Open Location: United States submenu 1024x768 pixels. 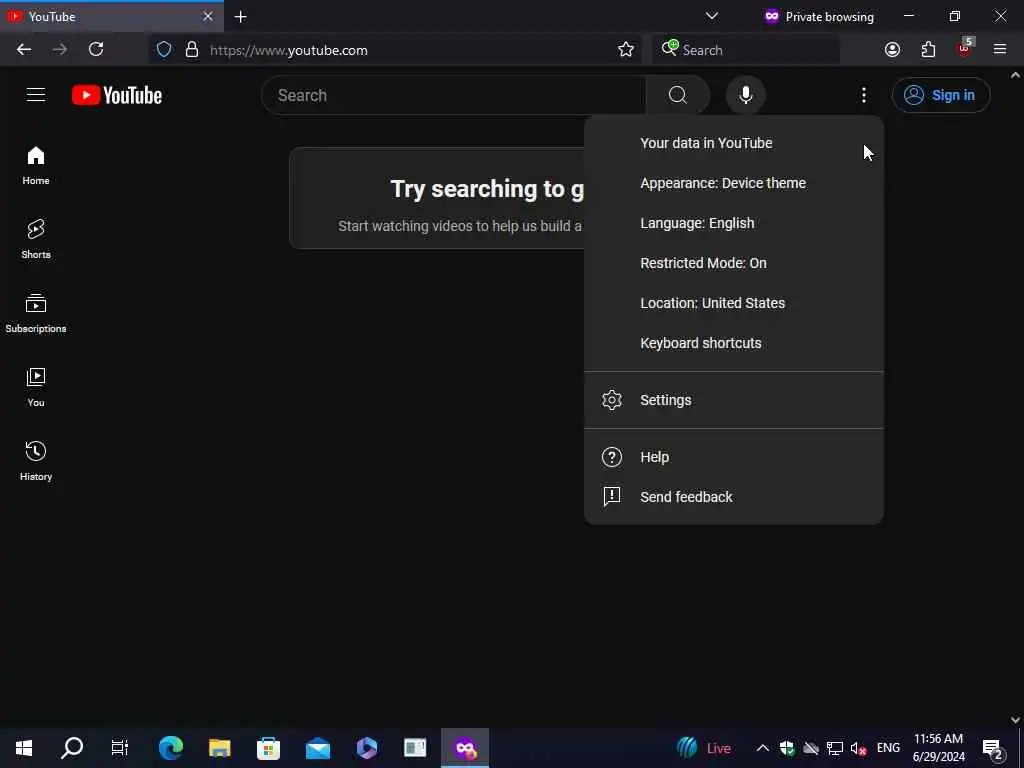click(734, 303)
